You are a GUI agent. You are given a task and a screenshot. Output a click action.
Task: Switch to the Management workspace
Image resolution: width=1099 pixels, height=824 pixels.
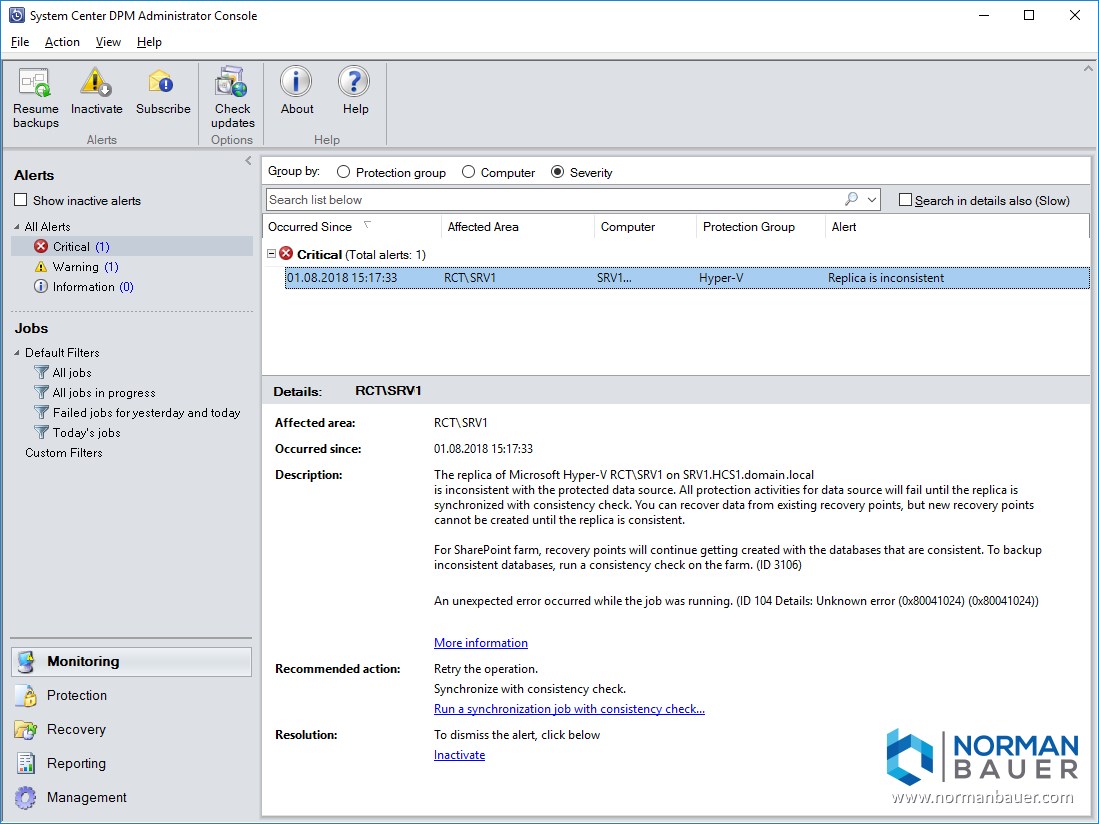point(131,797)
